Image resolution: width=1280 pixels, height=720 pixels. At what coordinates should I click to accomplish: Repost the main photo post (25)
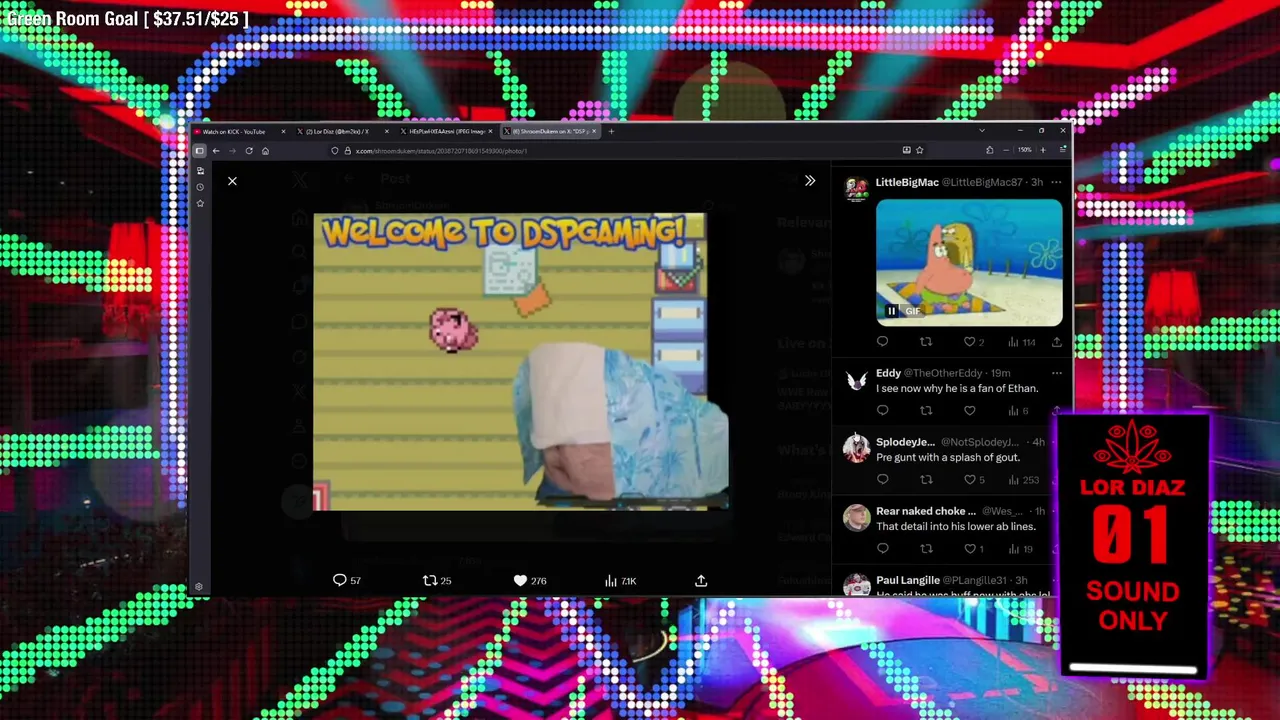437,580
